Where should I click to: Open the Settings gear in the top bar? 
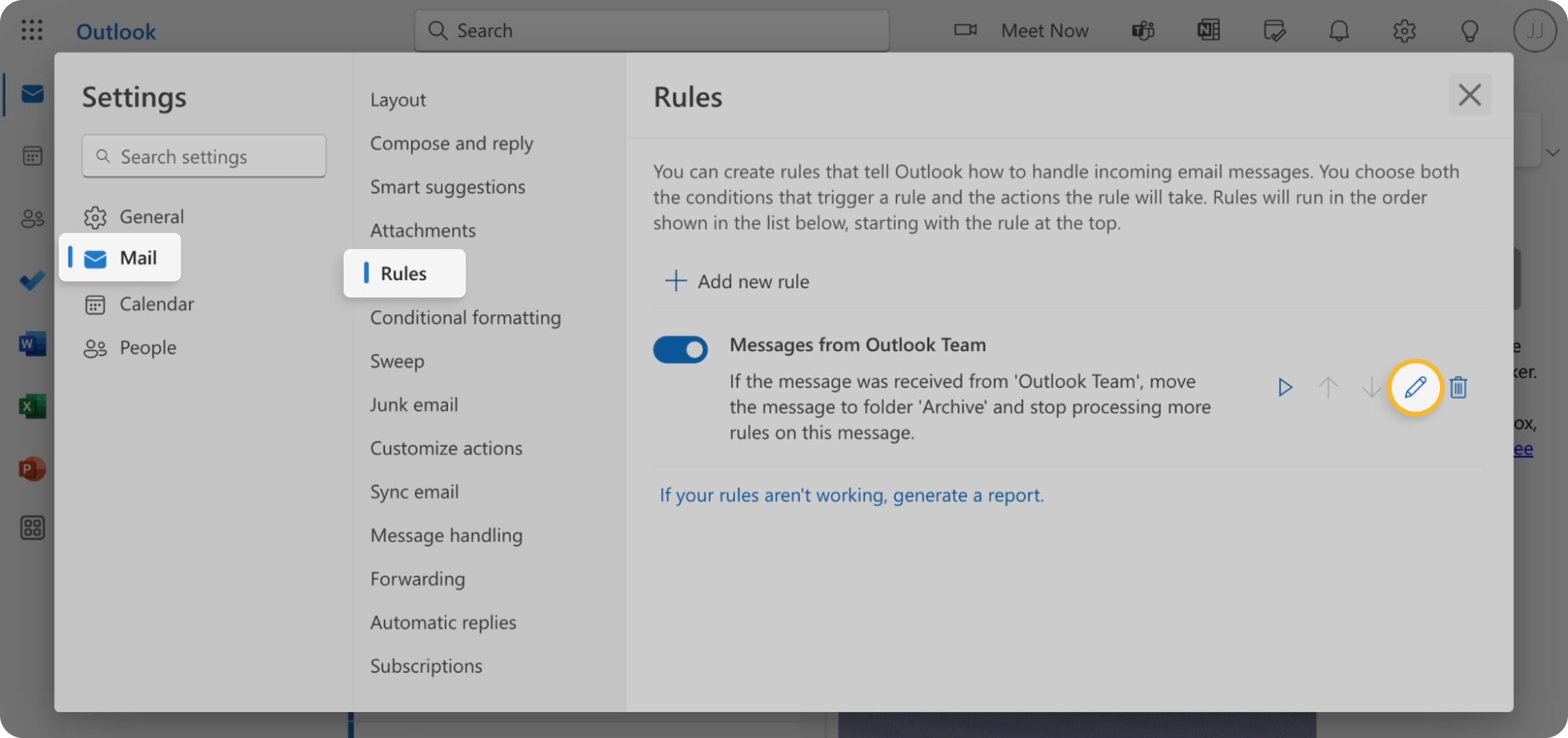pos(1405,31)
